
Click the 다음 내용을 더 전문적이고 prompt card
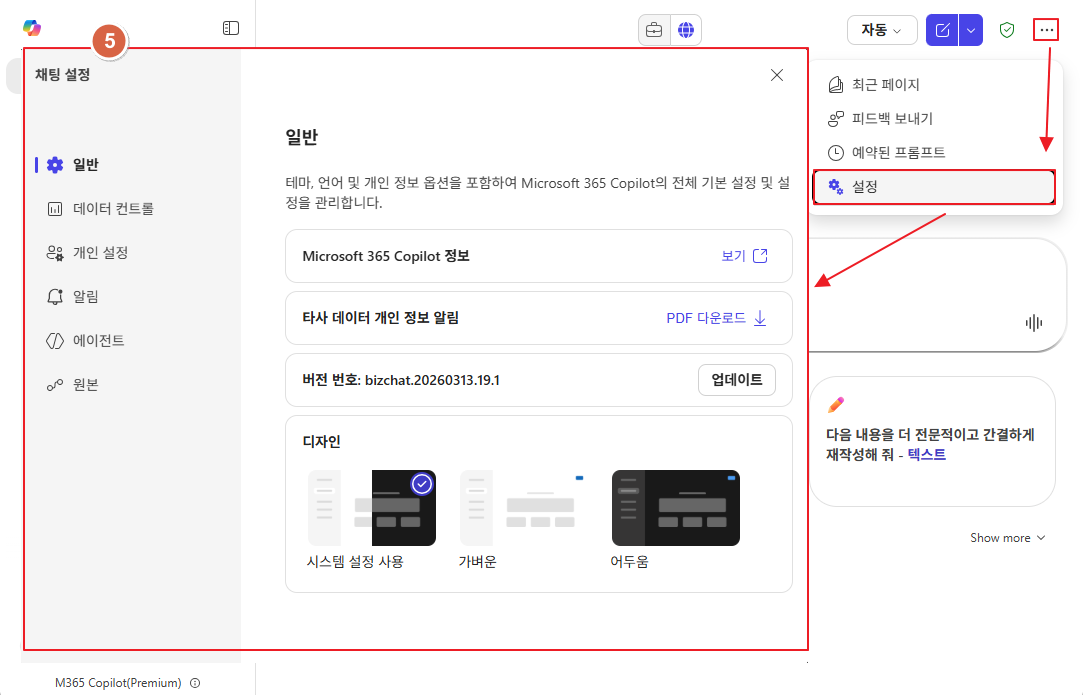932,442
